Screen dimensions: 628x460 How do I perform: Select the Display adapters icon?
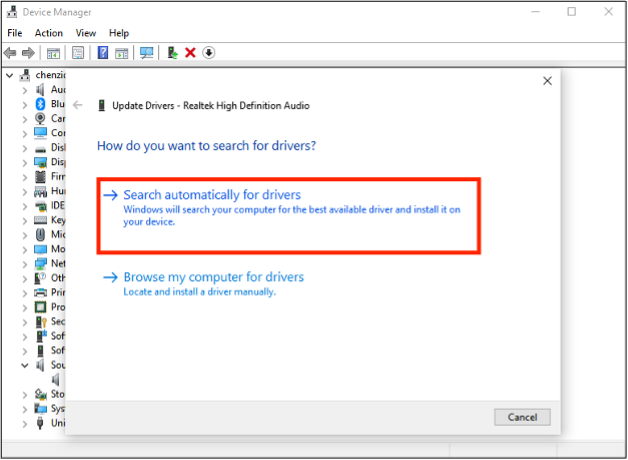40,162
